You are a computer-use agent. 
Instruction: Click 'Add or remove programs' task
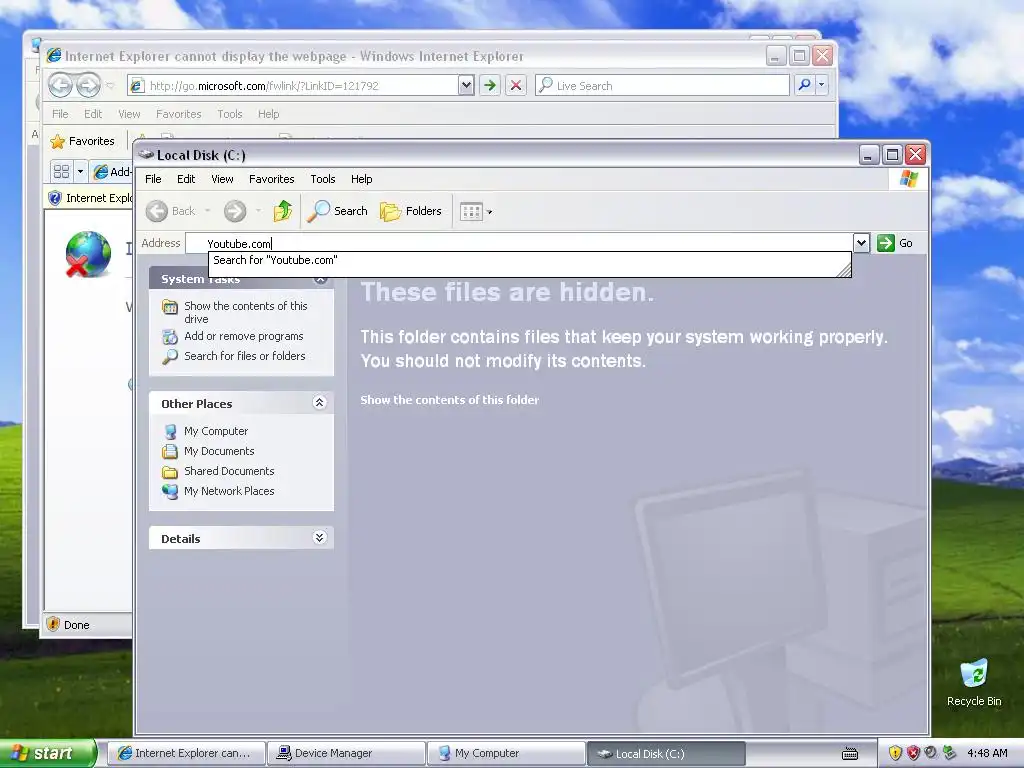click(x=244, y=336)
